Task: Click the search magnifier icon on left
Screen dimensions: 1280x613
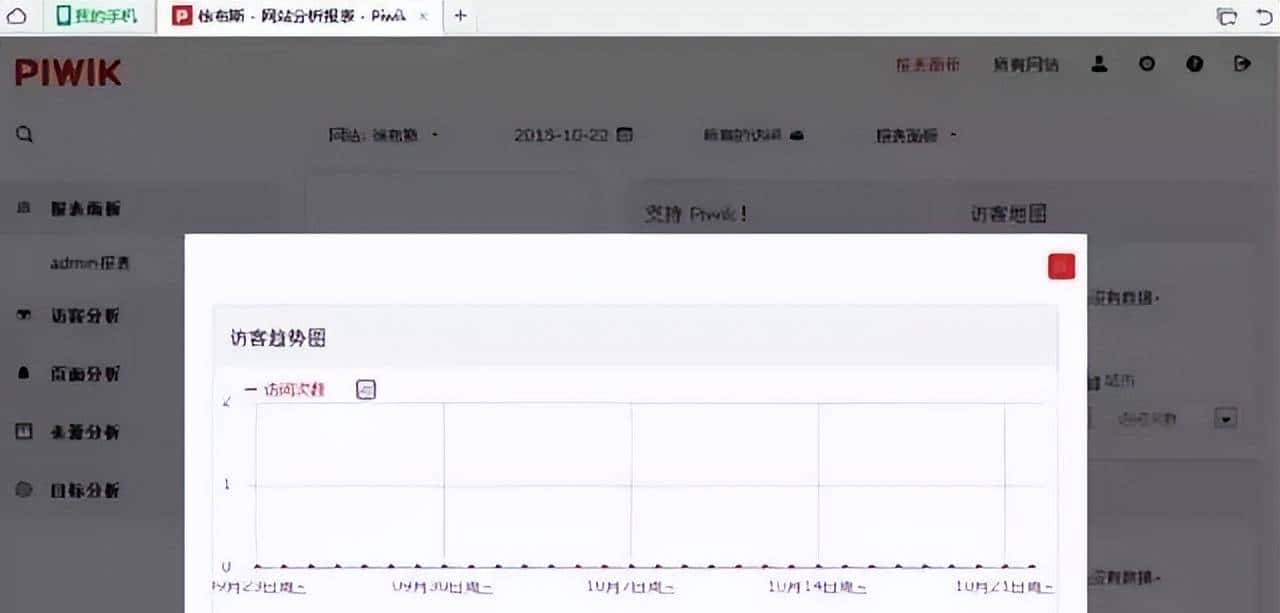Action: 23,133
